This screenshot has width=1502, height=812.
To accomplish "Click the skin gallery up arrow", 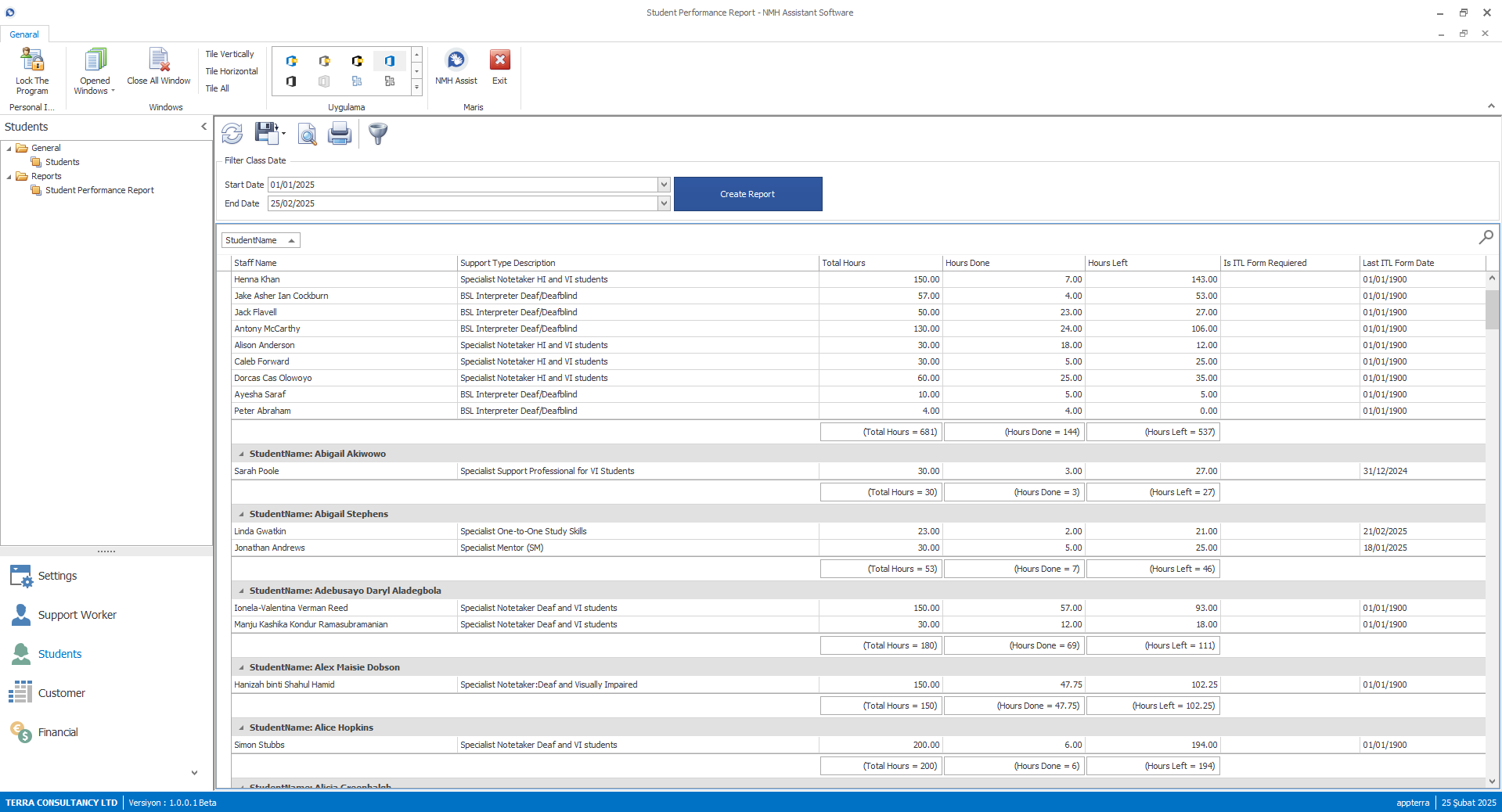I will coord(417,55).
